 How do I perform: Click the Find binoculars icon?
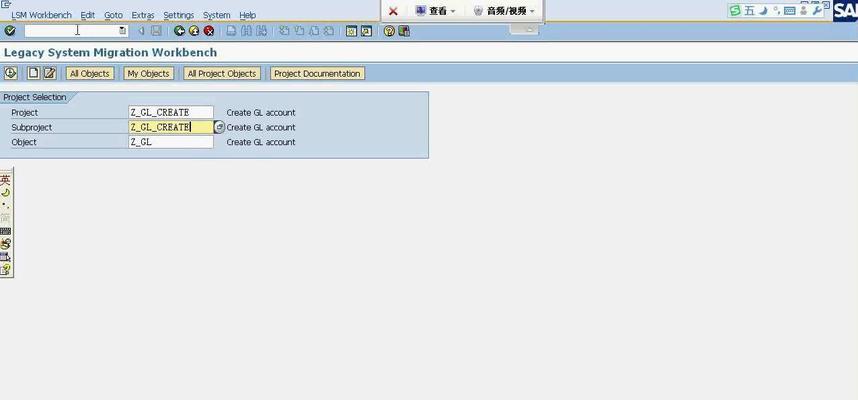tap(246, 31)
